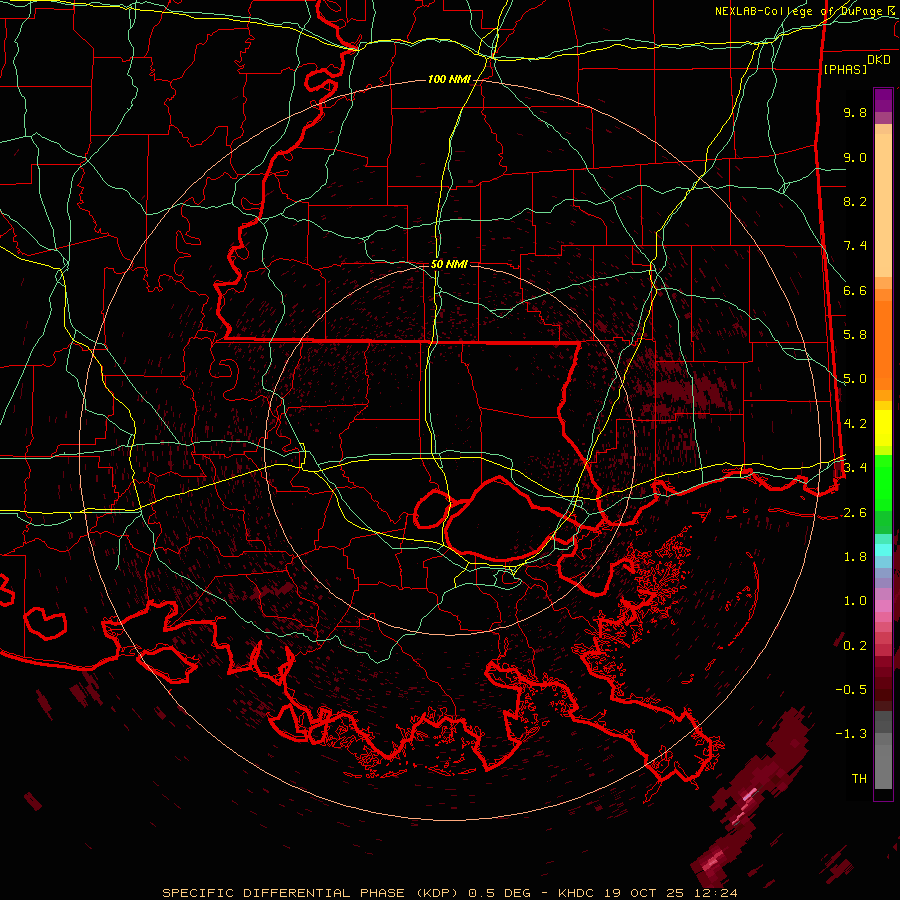Screen dimensions: 900x900
Task: Pick the orange segment of the color bar
Action: pyautogui.click(x=883, y=346)
